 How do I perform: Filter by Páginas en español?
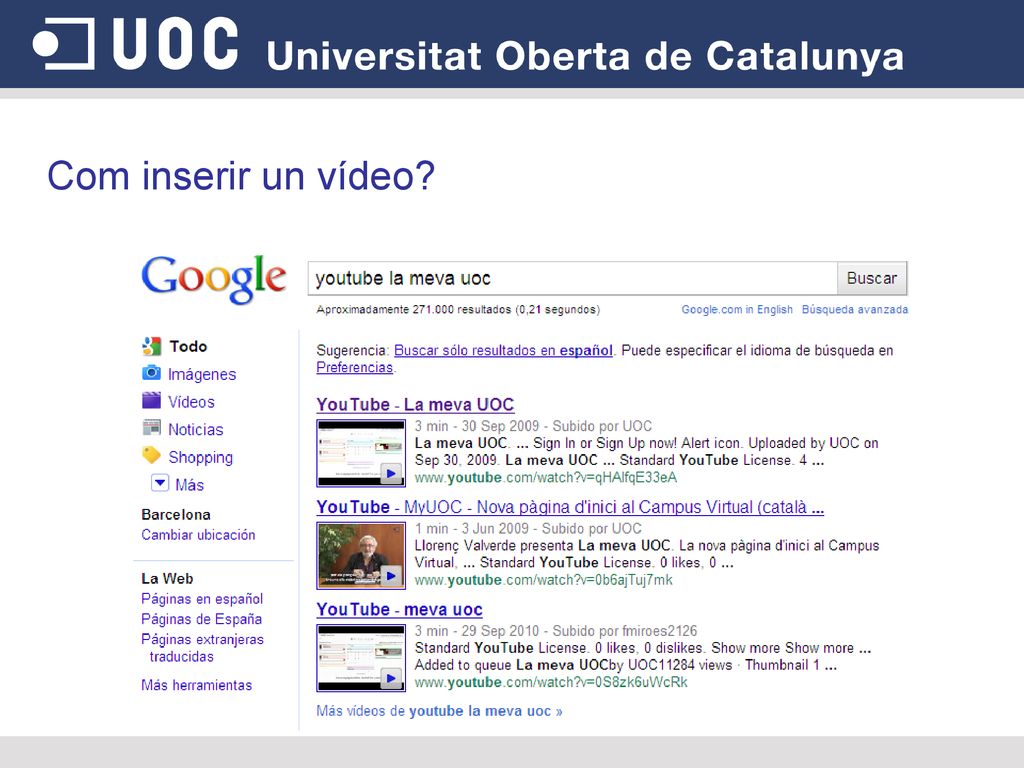(x=202, y=599)
